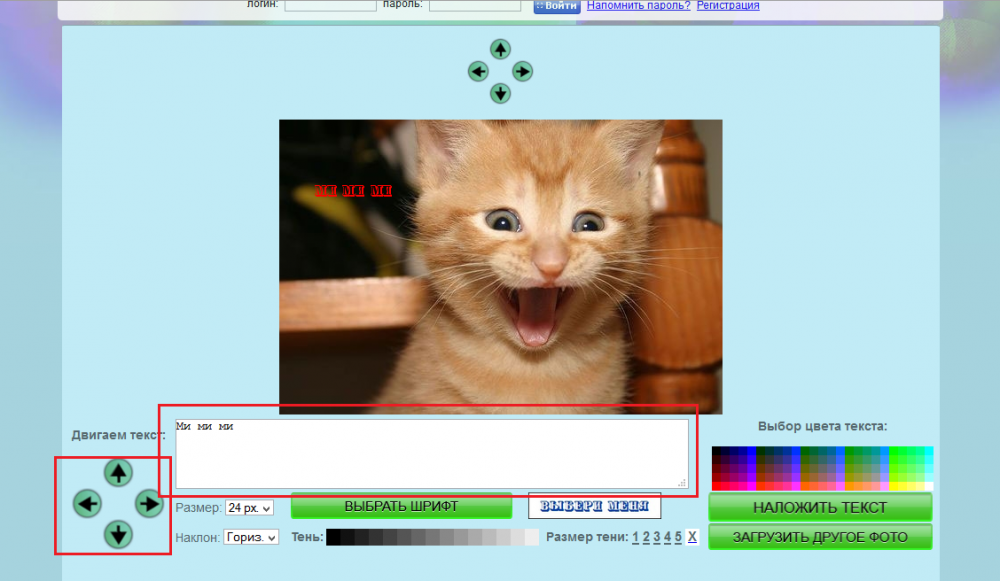The height and width of the screenshot is (581, 1000).
Task: Click the up arrow above the photo
Action: [500, 49]
